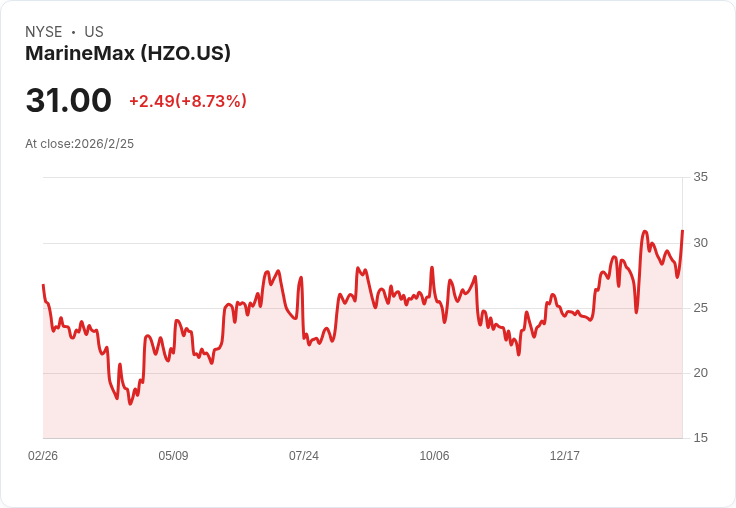The width and height of the screenshot is (736, 508).
Task: Click the 15 y-axis price label
Action: (x=700, y=438)
